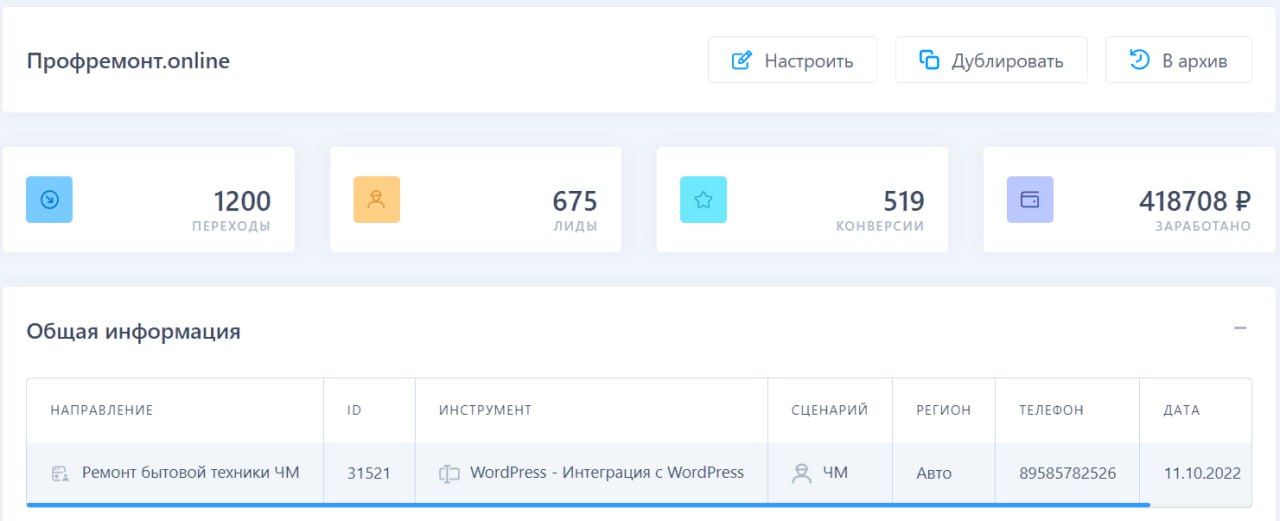Viewport: 1280px width, 521px height.
Task: Click the Общая информация heading
Action: [x=133, y=331]
